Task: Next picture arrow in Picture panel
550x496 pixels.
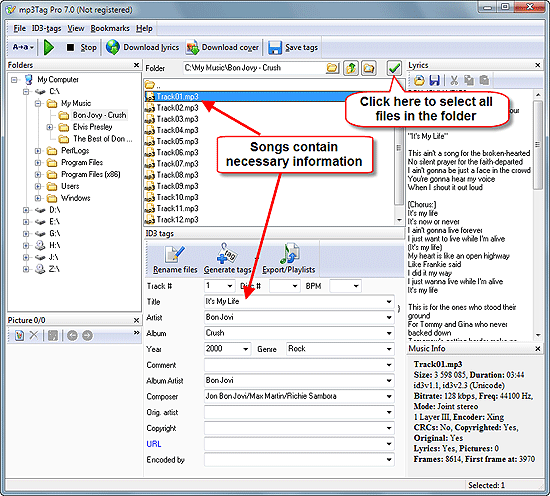Action: [87, 336]
